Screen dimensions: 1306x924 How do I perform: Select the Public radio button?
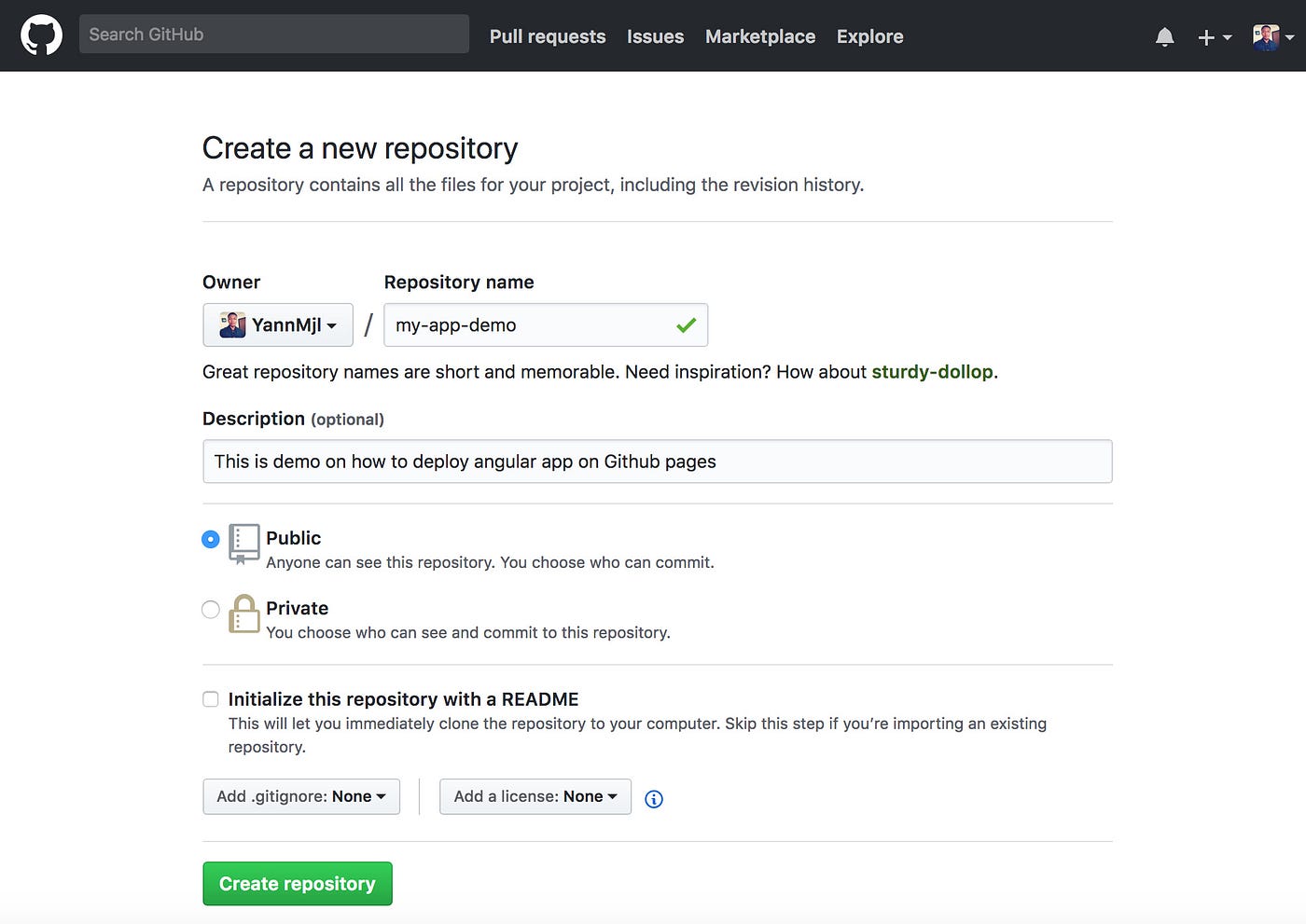point(211,539)
